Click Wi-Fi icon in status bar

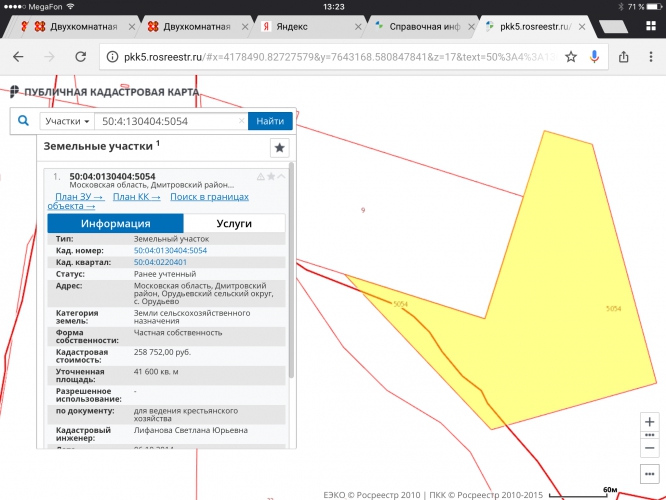[71, 6]
